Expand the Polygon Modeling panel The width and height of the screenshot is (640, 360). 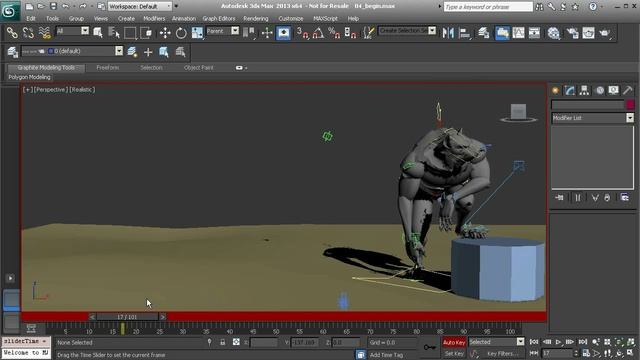[x=29, y=77]
